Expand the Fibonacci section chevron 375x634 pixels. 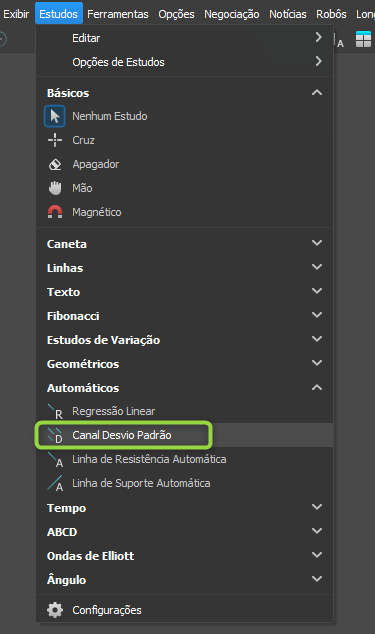coord(317,315)
